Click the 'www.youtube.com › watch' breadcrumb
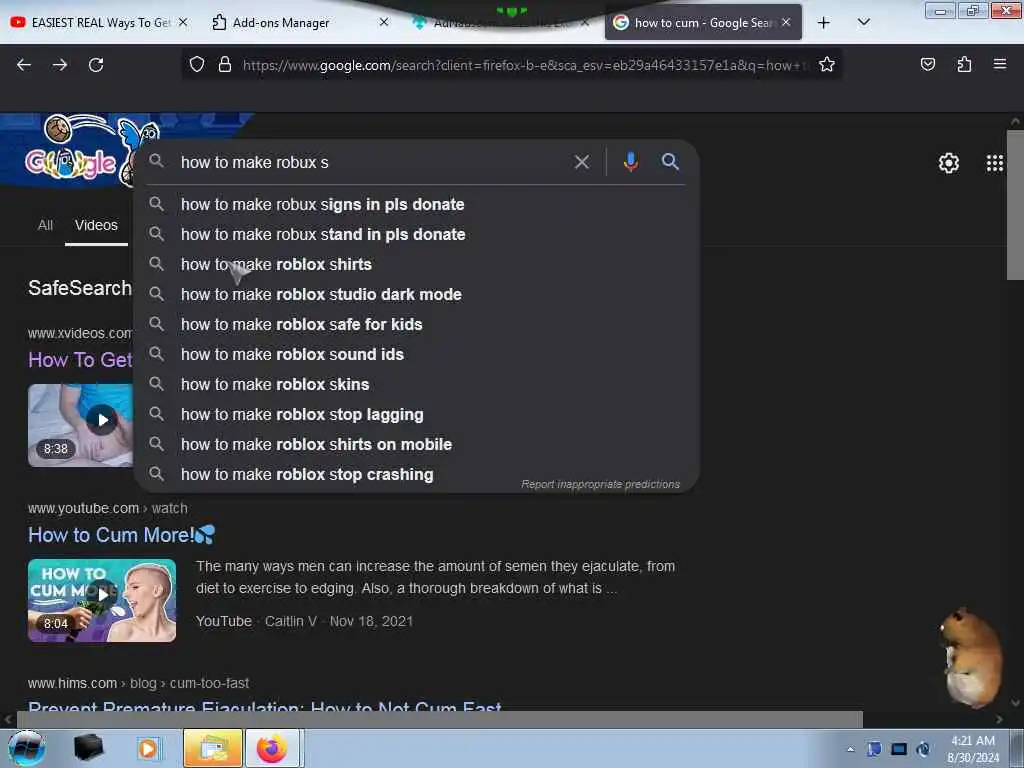Viewport: 1024px width, 768px height. [108, 508]
